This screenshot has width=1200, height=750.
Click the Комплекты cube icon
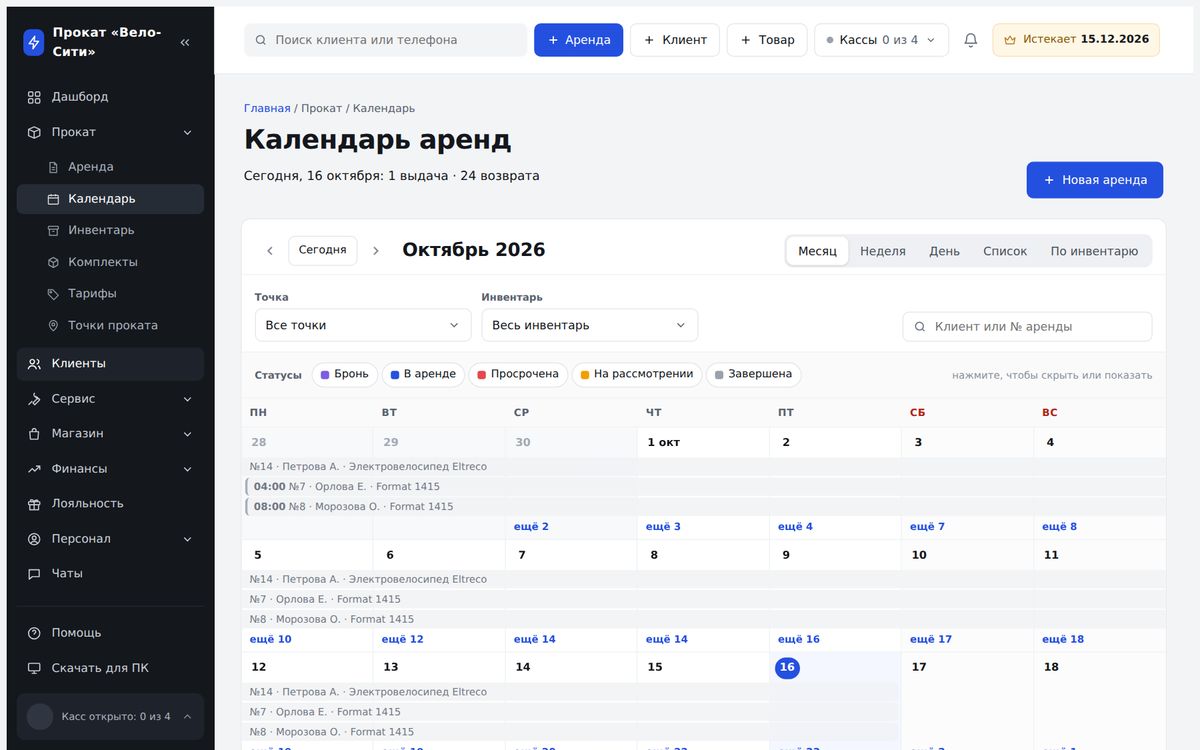tap(54, 262)
